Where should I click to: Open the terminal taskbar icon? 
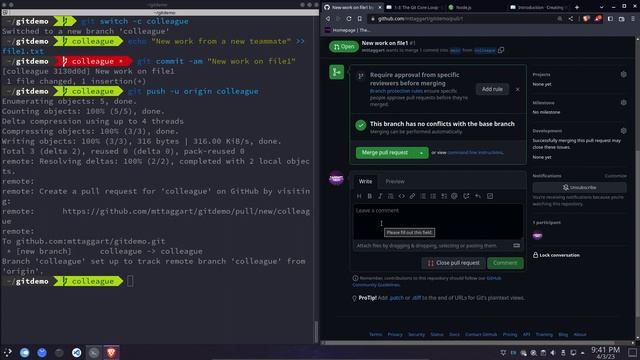tap(94, 352)
